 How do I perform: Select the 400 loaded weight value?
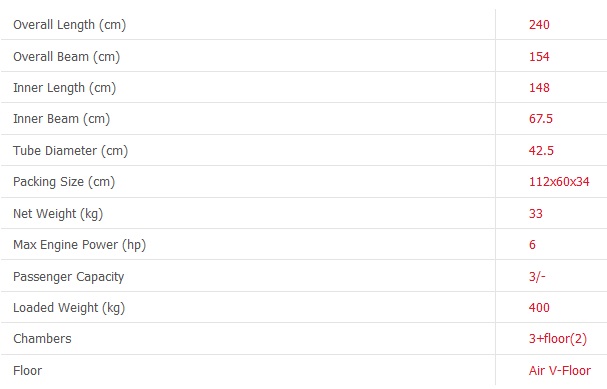[539, 308]
